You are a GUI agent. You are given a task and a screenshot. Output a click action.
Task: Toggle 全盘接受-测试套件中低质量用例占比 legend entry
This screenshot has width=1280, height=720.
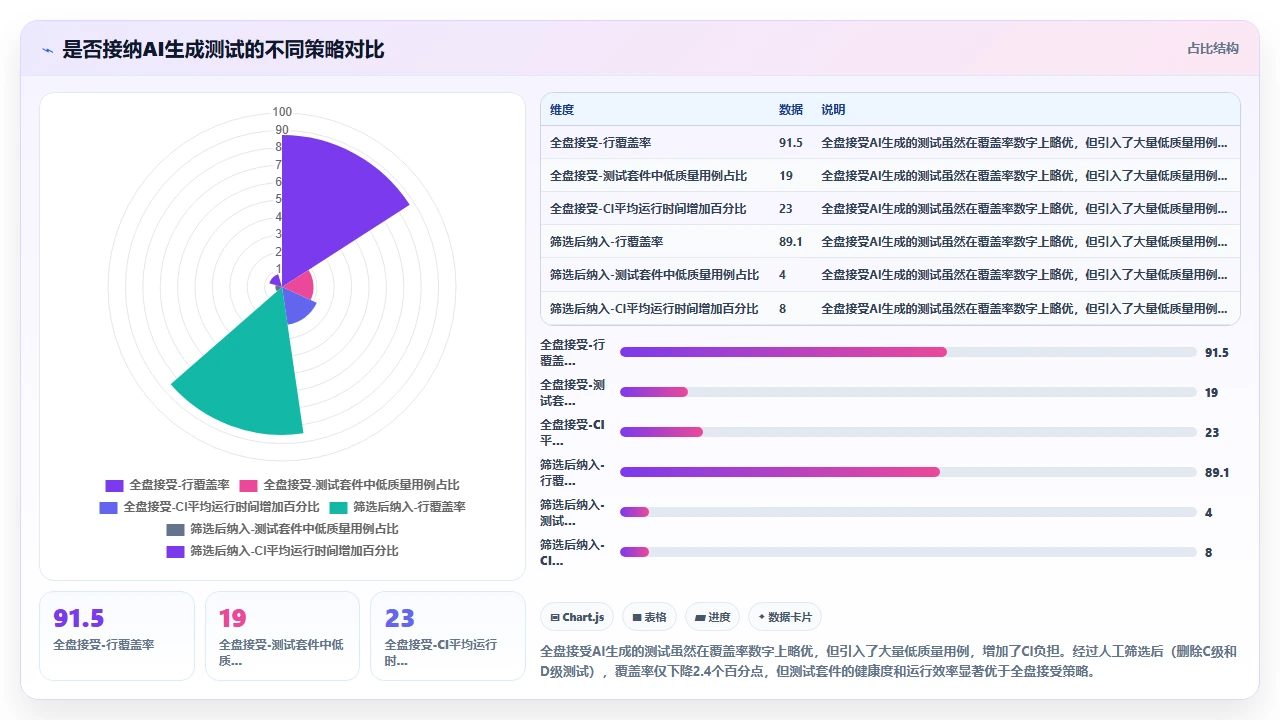(349, 485)
